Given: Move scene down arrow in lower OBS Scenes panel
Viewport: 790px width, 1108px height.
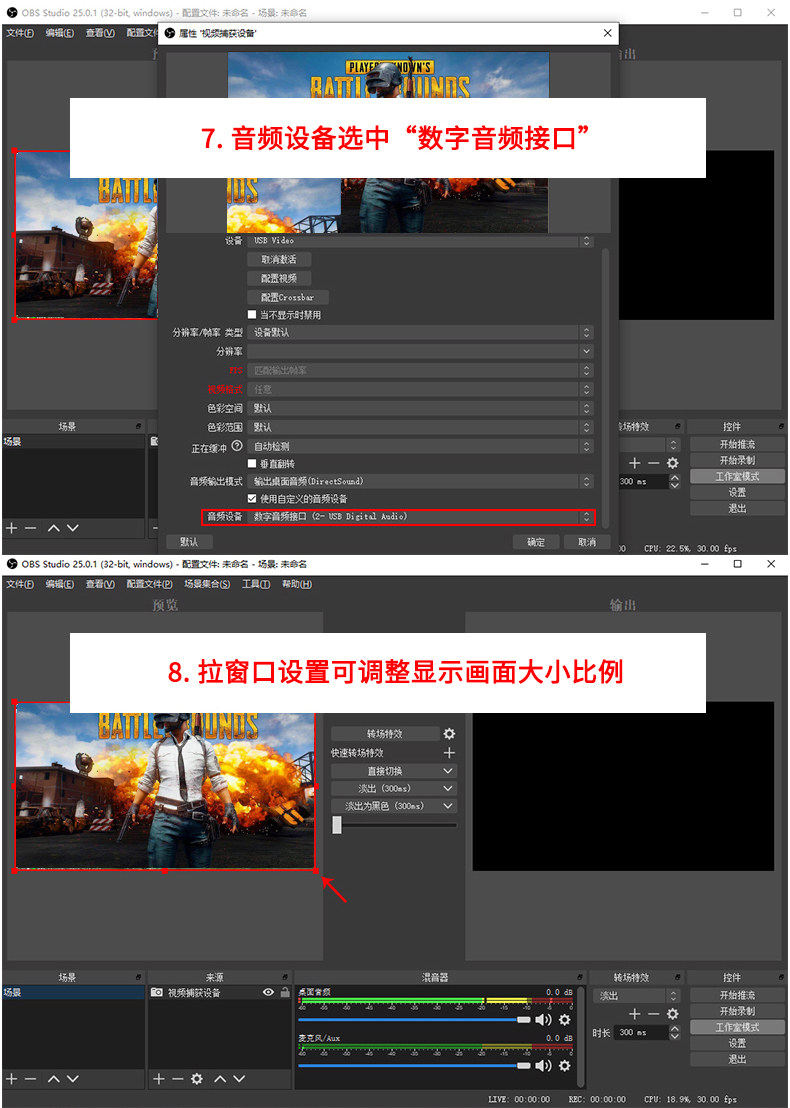Looking at the screenshot, I should click(73, 1079).
